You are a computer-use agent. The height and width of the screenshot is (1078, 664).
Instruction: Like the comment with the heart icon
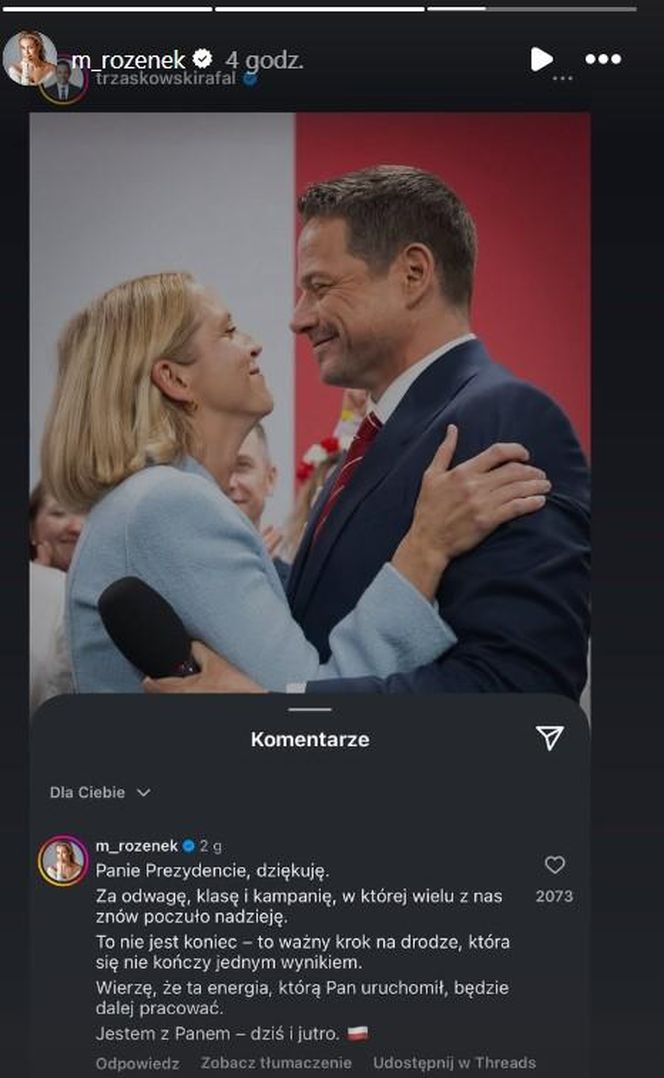tap(554, 865)
